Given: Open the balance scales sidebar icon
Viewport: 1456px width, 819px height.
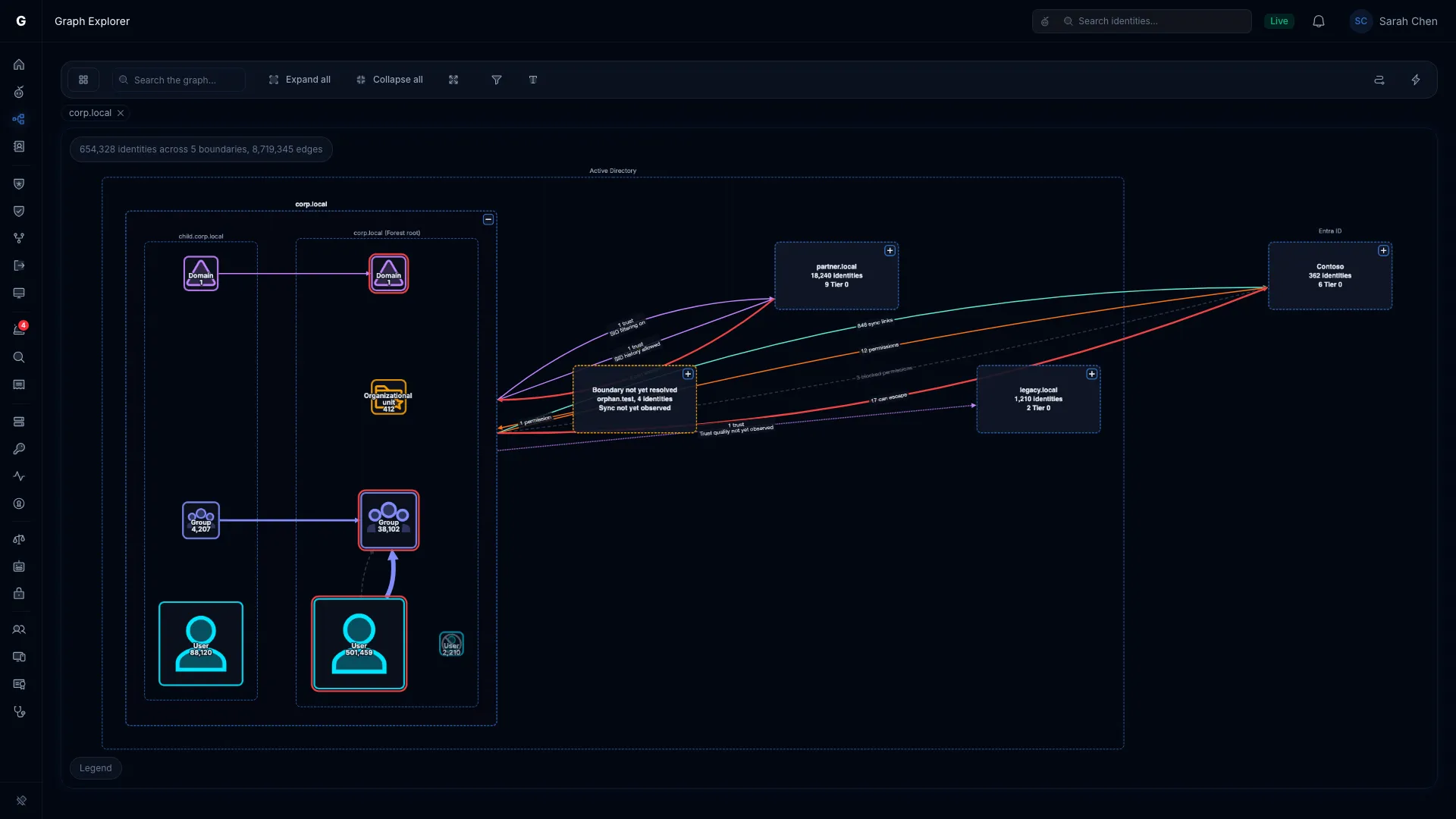Looking at the screenshot, I should click(19, 539).
